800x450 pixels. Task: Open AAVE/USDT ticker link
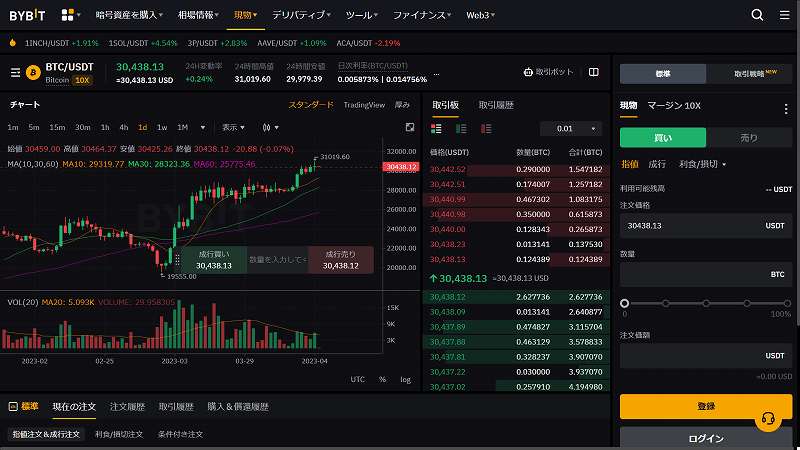291,43
